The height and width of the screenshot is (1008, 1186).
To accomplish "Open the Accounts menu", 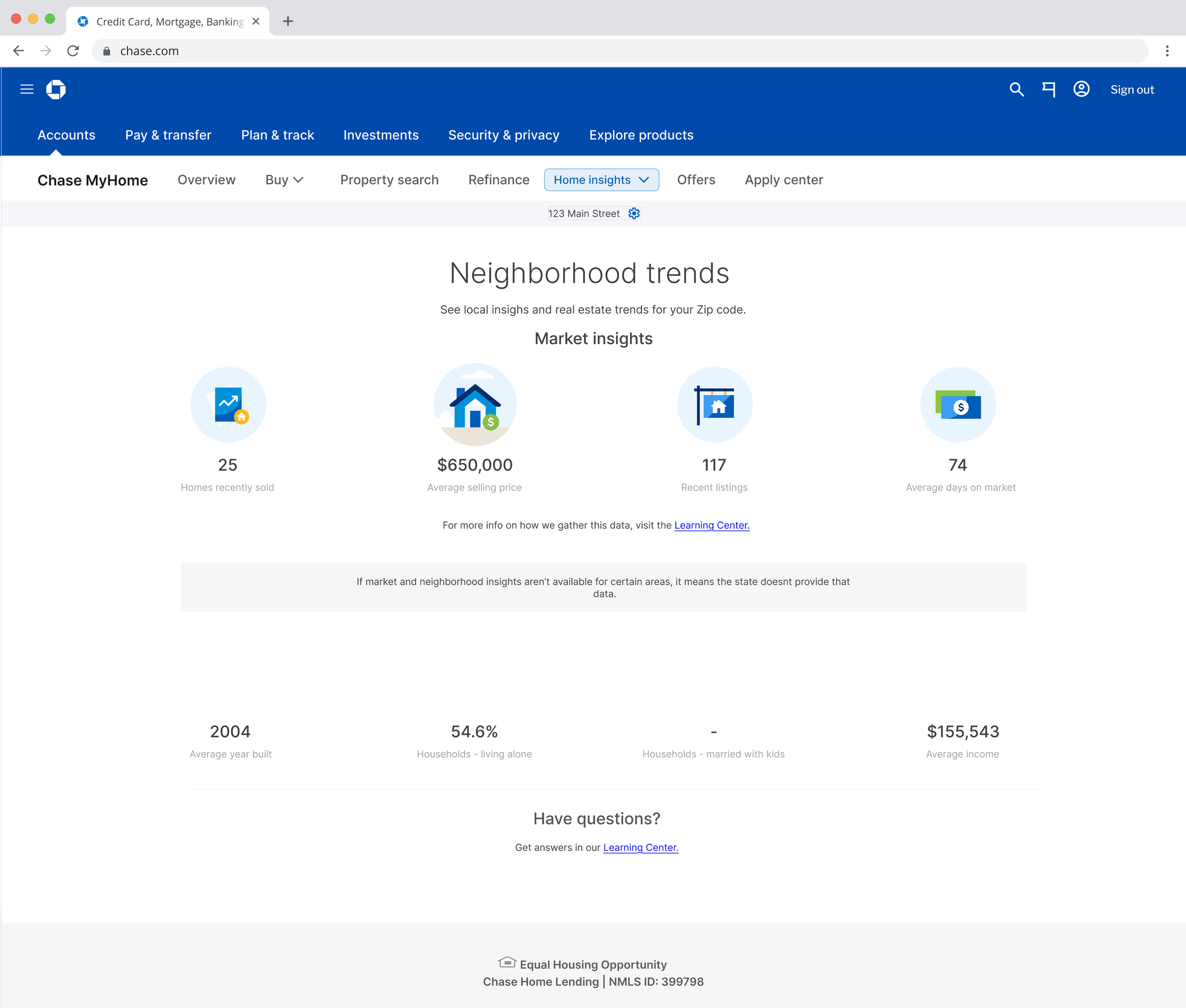I will (66, 135).
